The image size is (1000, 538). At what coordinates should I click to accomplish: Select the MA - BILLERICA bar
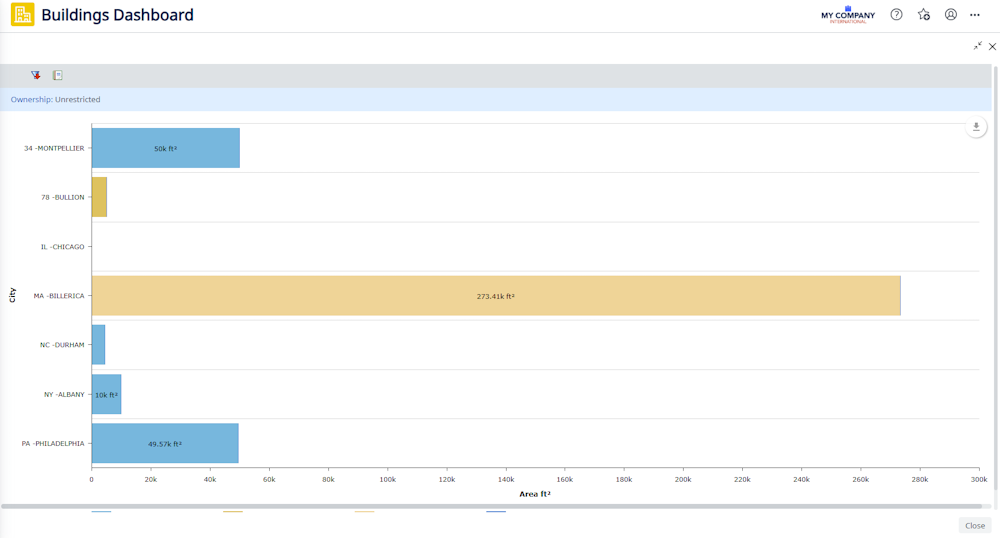pos(496,296)
